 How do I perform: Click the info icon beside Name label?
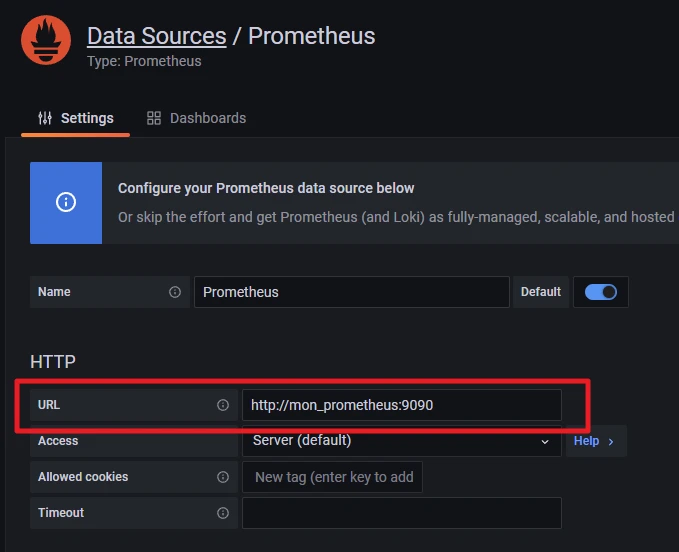pyautogui.click(x=175, y=292)
